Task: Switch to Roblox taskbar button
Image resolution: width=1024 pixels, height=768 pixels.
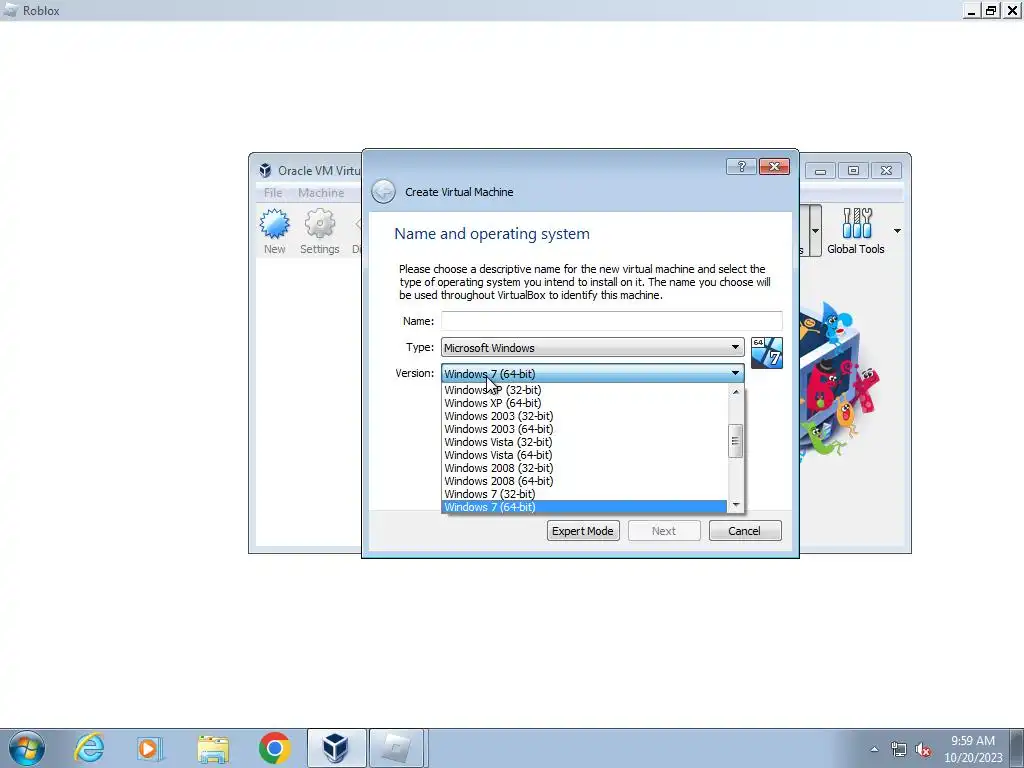Action: [x=398, y=748]
